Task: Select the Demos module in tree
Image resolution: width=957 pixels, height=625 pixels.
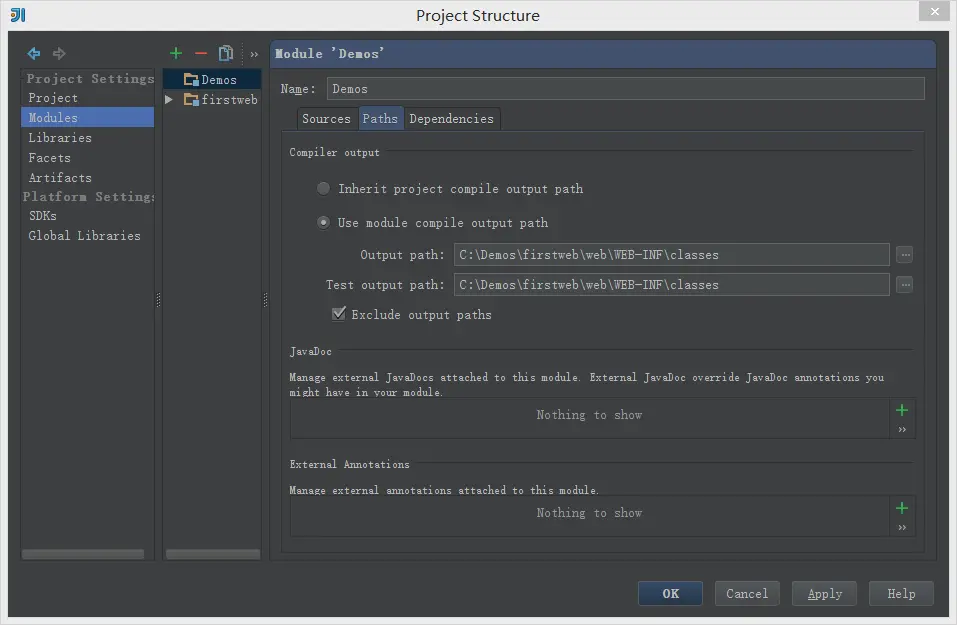Action: click(x=212, y=79)
